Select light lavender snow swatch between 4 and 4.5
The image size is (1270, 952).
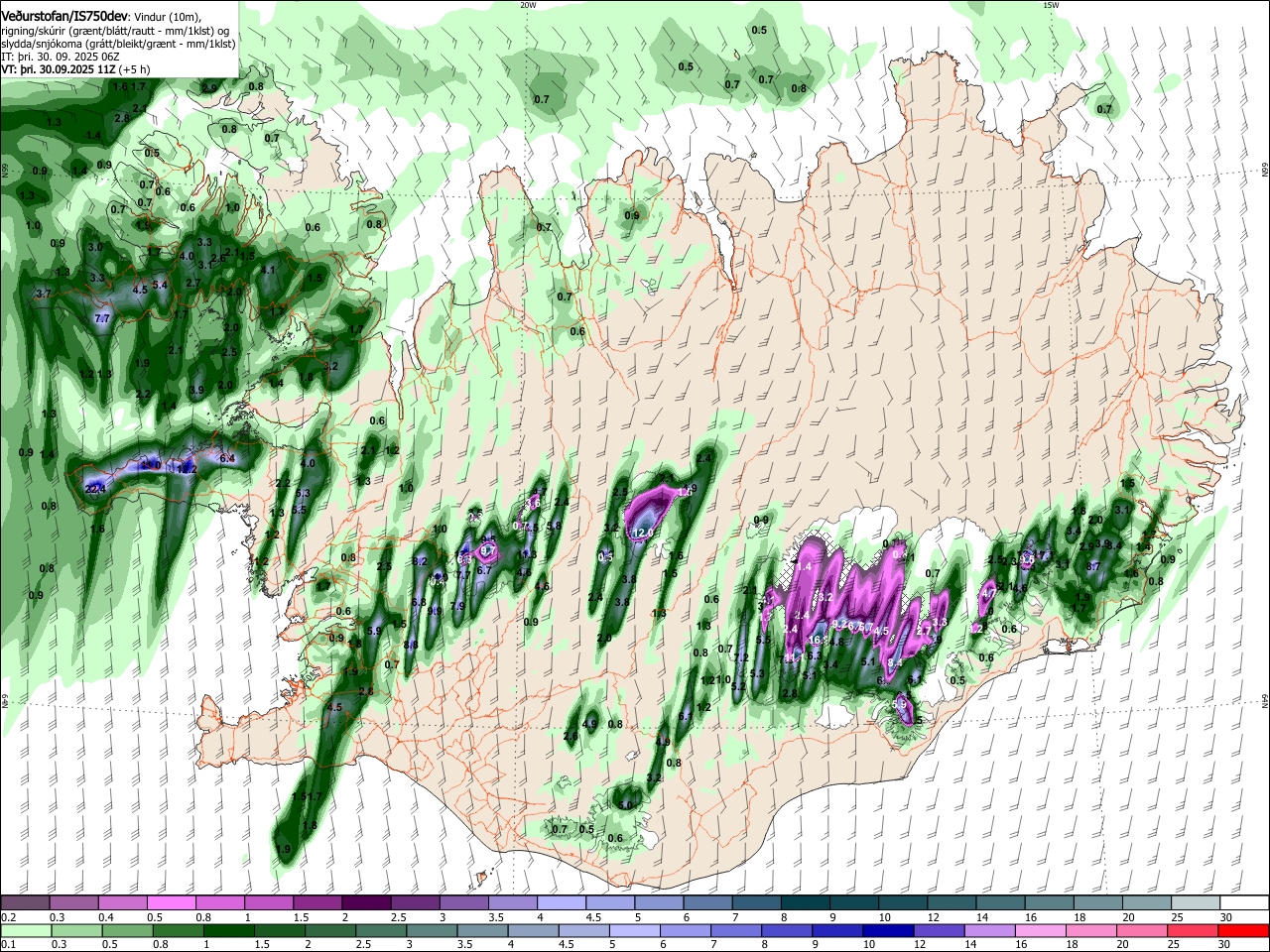click(x=560, y=903)
